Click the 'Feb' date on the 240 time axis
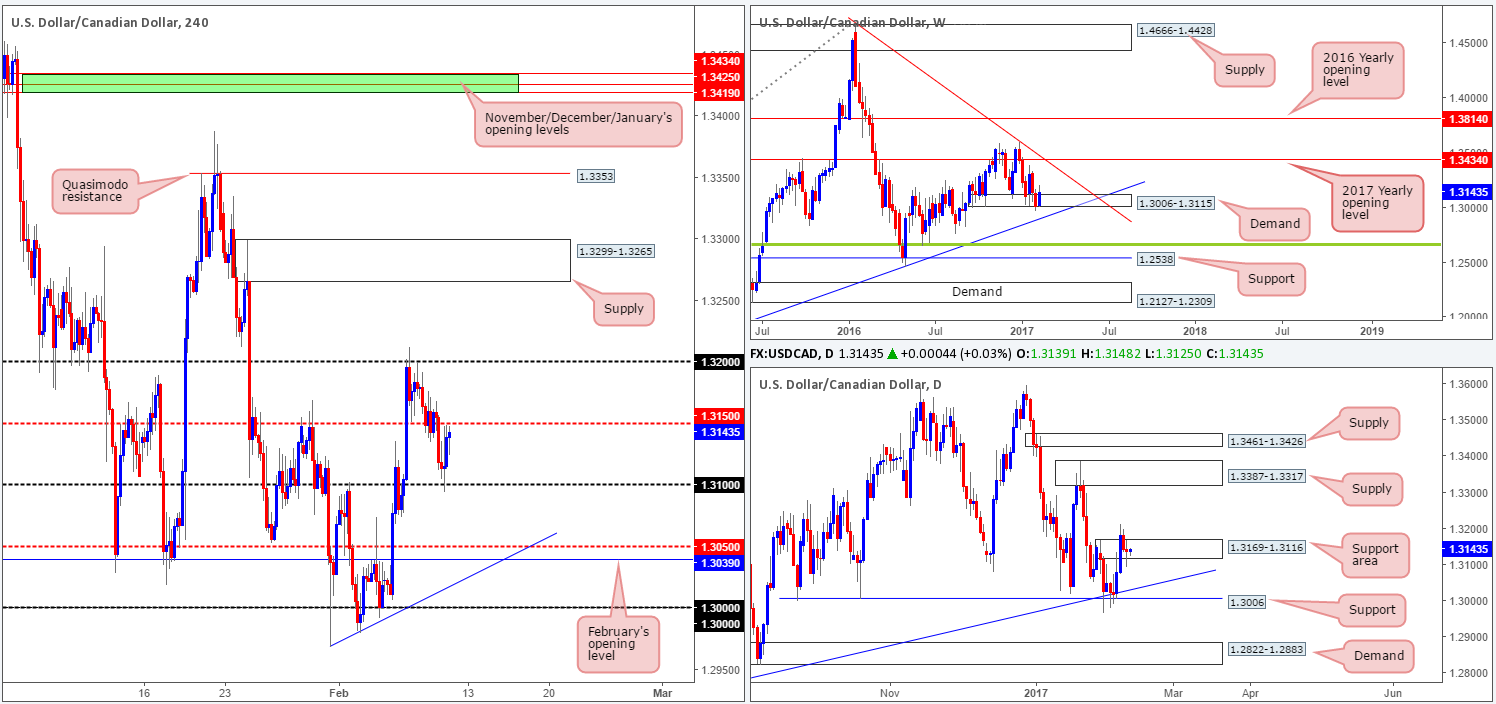This screenshot has height=704, width=1496. (341, 692)
